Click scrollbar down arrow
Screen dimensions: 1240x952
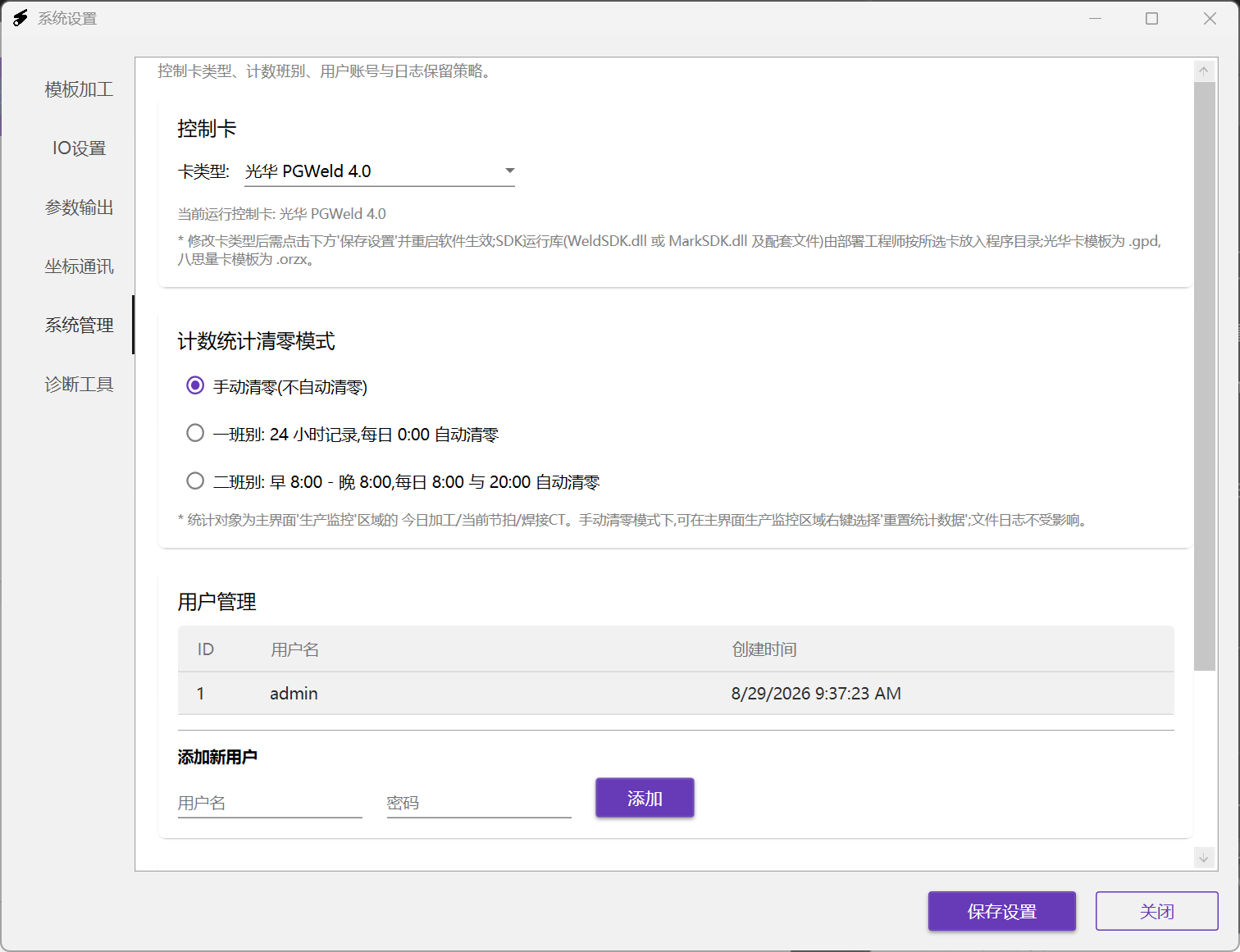1204,859
